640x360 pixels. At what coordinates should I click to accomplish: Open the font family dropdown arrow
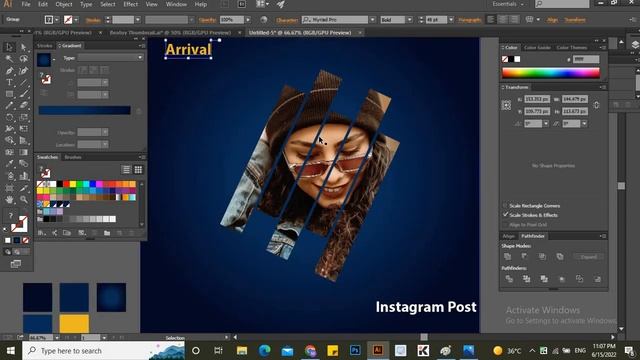[372, 20]
